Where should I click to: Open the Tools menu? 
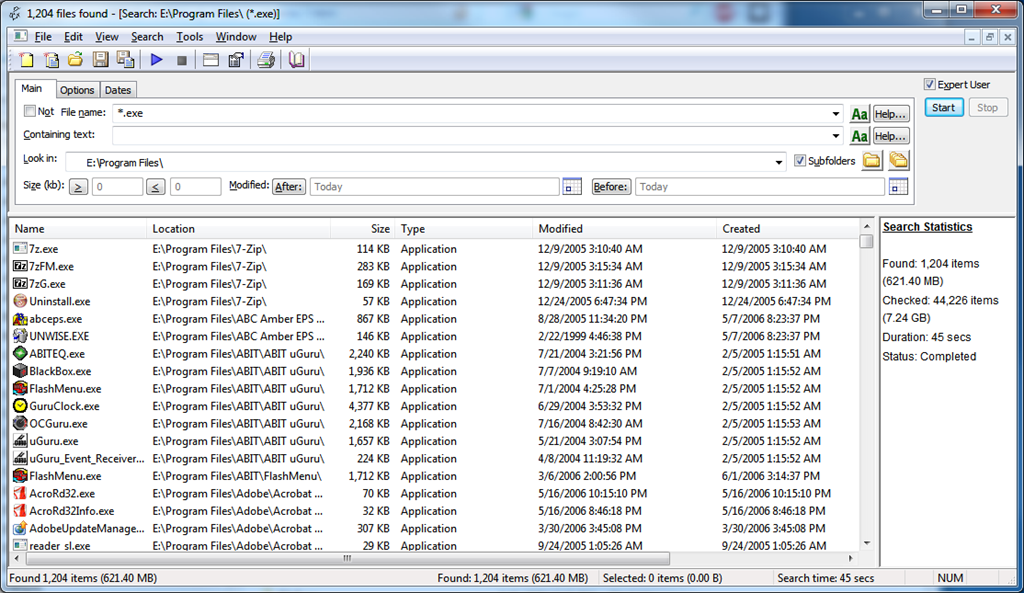[189, 37]
